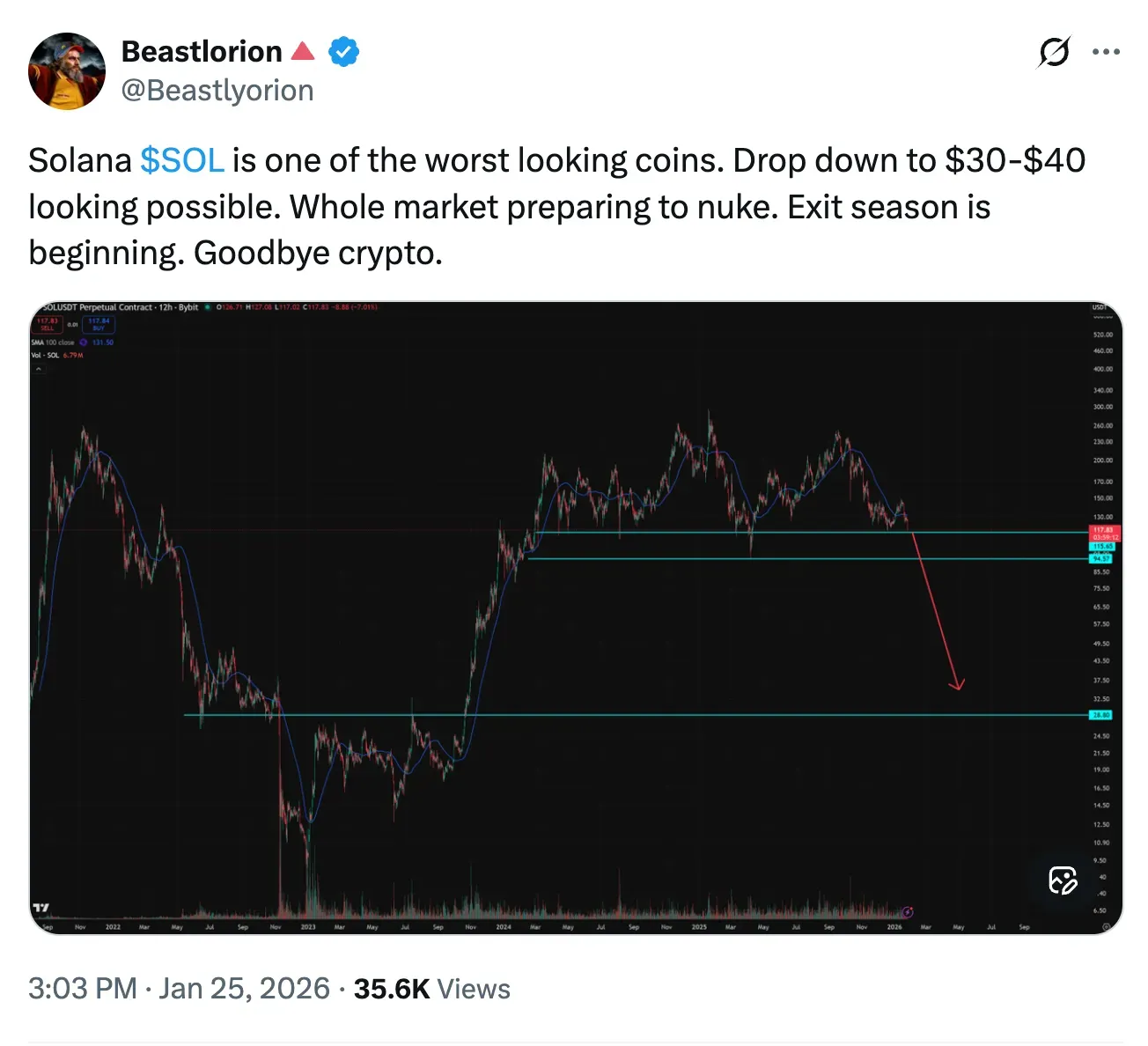Click the lightning boost icon on the chart
Screen dimensions: 1148x1046
(x=908, y=910)
